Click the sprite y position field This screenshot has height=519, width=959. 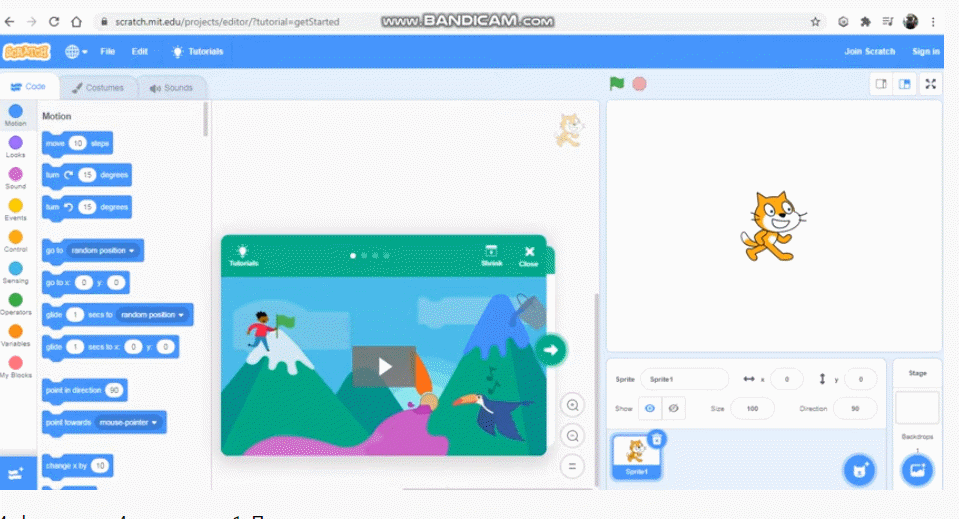[x=860, y=380]
